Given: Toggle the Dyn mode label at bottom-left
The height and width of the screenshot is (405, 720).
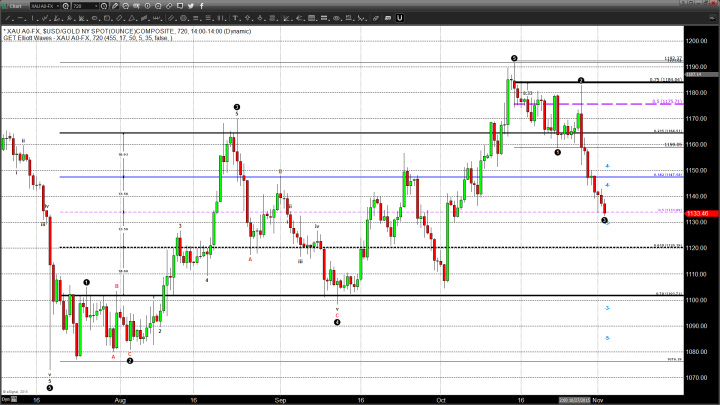Looking at the screenshot, I should 7,399.
